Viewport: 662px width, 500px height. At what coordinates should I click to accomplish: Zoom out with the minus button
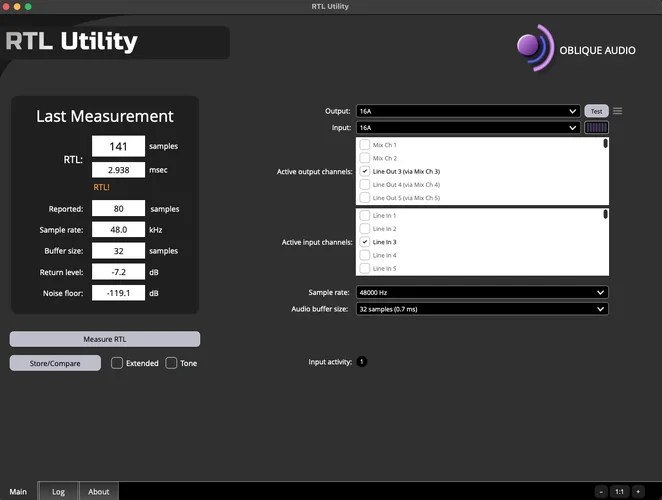pyautogui.click(x=601, y=492)
